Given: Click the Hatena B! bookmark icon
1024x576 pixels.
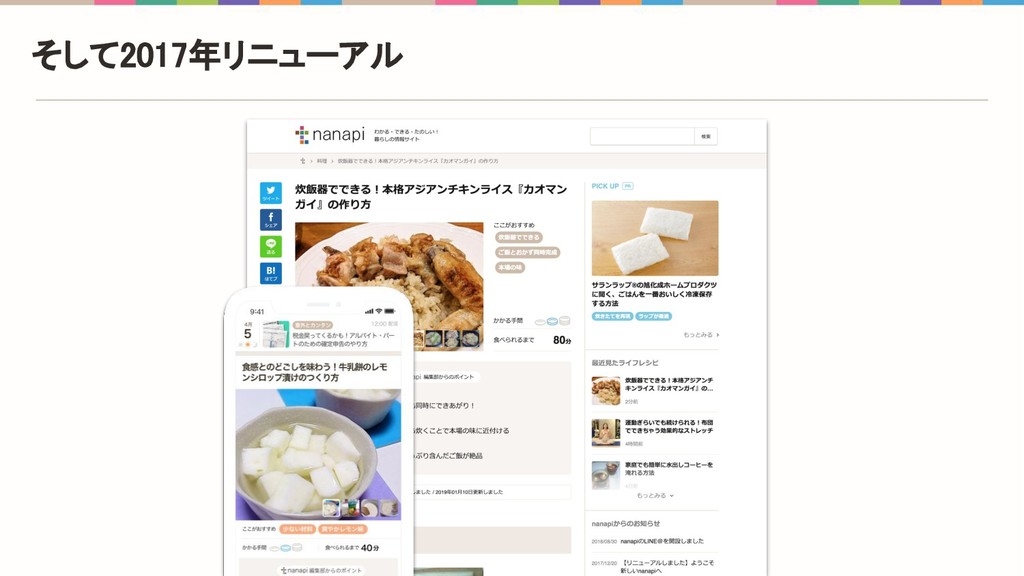Looking at the screenshot, I should click(271, 273).
